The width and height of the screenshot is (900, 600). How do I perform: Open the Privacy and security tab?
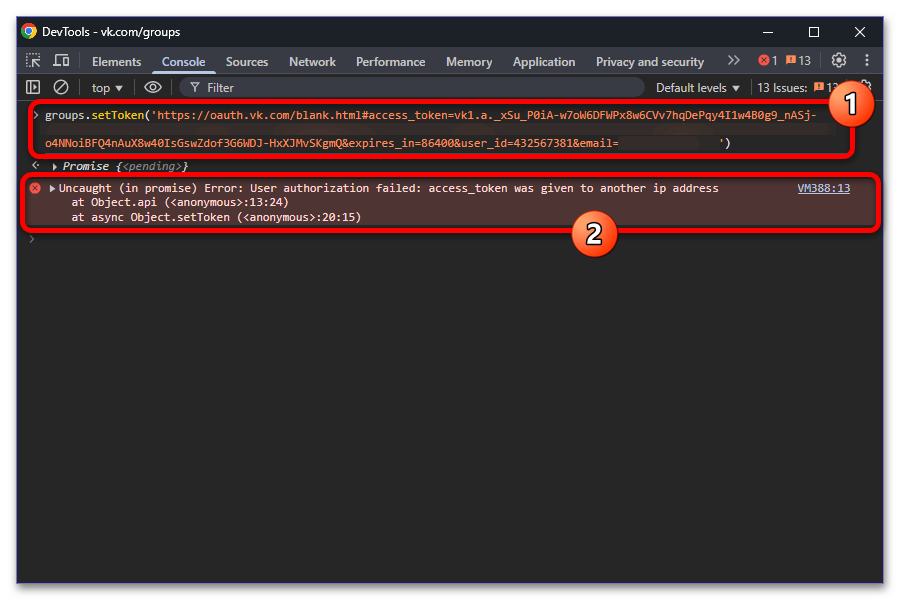[650, 61]
